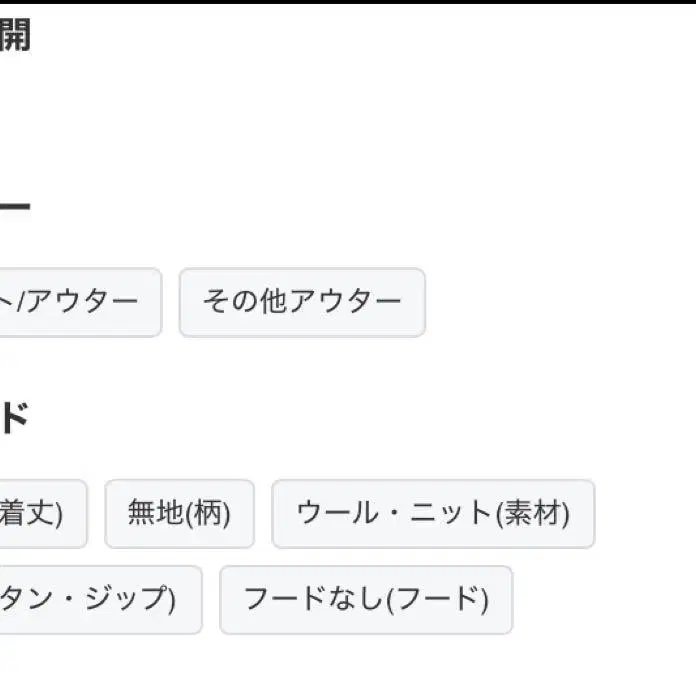The image size is (696, 696).
Task: Select the partially visible ト/アウター category tag
Action: (x=78, y=302)
